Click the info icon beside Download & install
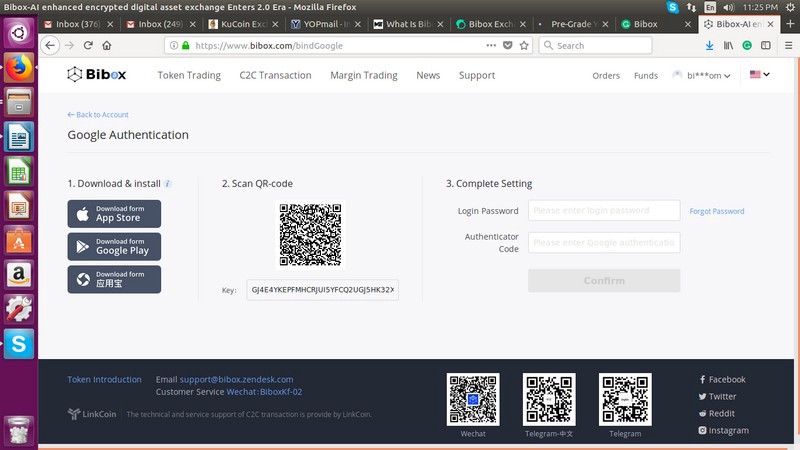Image resolution: width=800 pixels, height=450 pixels. pos(167,184)
